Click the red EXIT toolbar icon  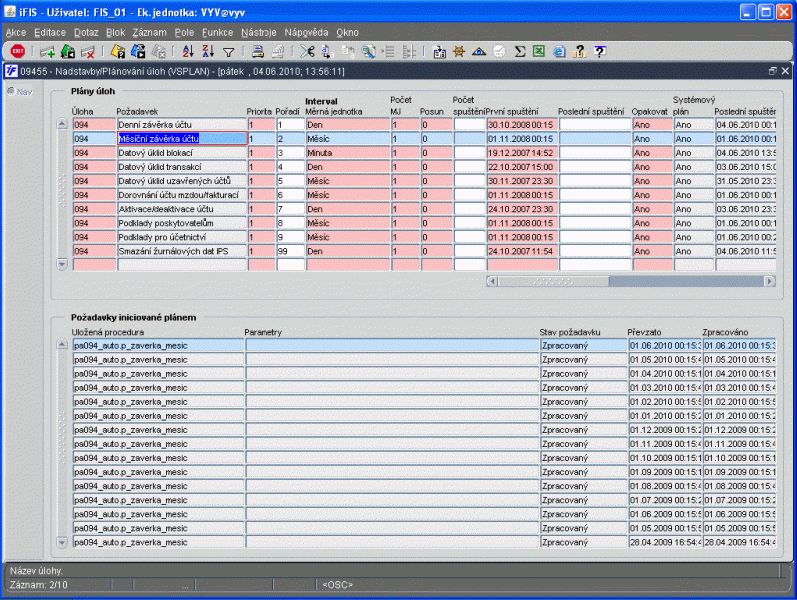pos(17,51)
